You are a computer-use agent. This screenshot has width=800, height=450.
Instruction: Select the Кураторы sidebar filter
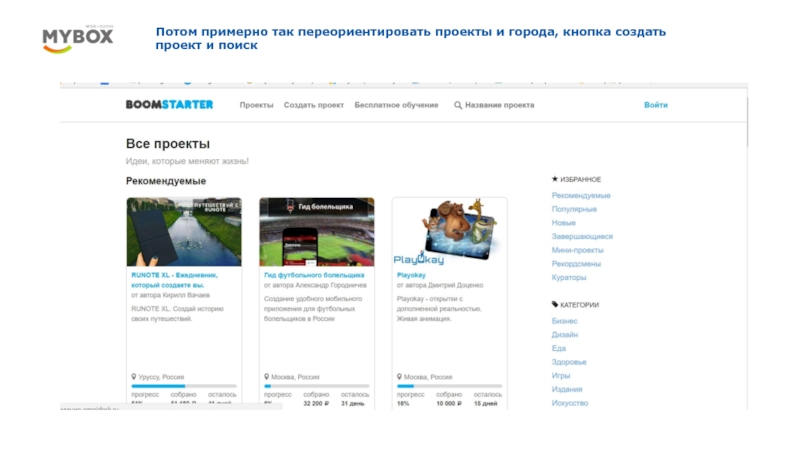[569, 278]
